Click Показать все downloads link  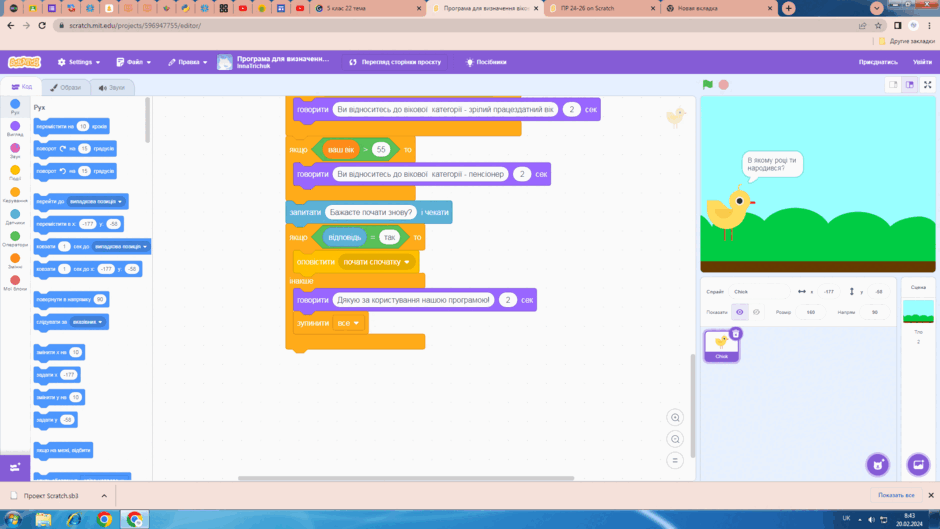pos(896,495)
